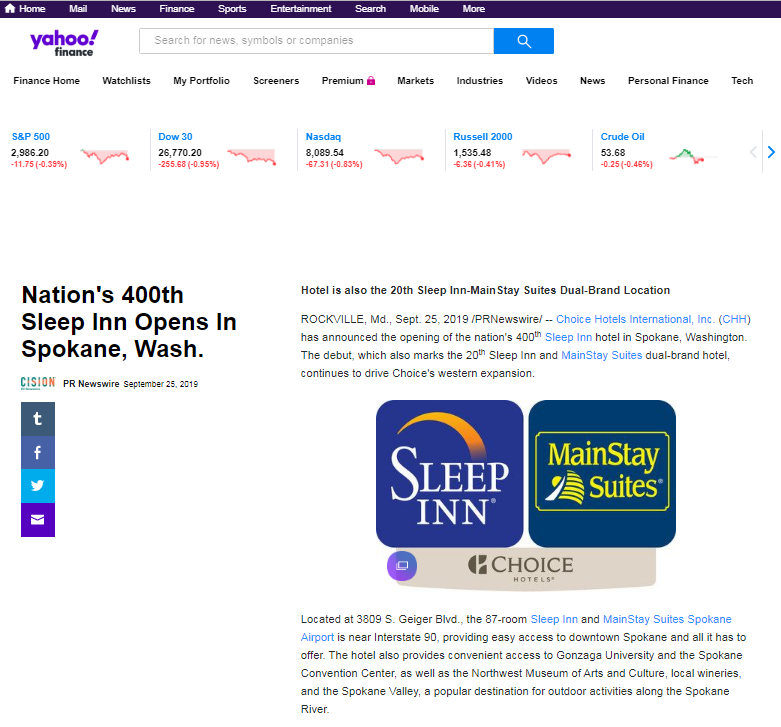Open the More menu in top bar
The height and width of the screenshot is (727, 781).
[473, 8]
